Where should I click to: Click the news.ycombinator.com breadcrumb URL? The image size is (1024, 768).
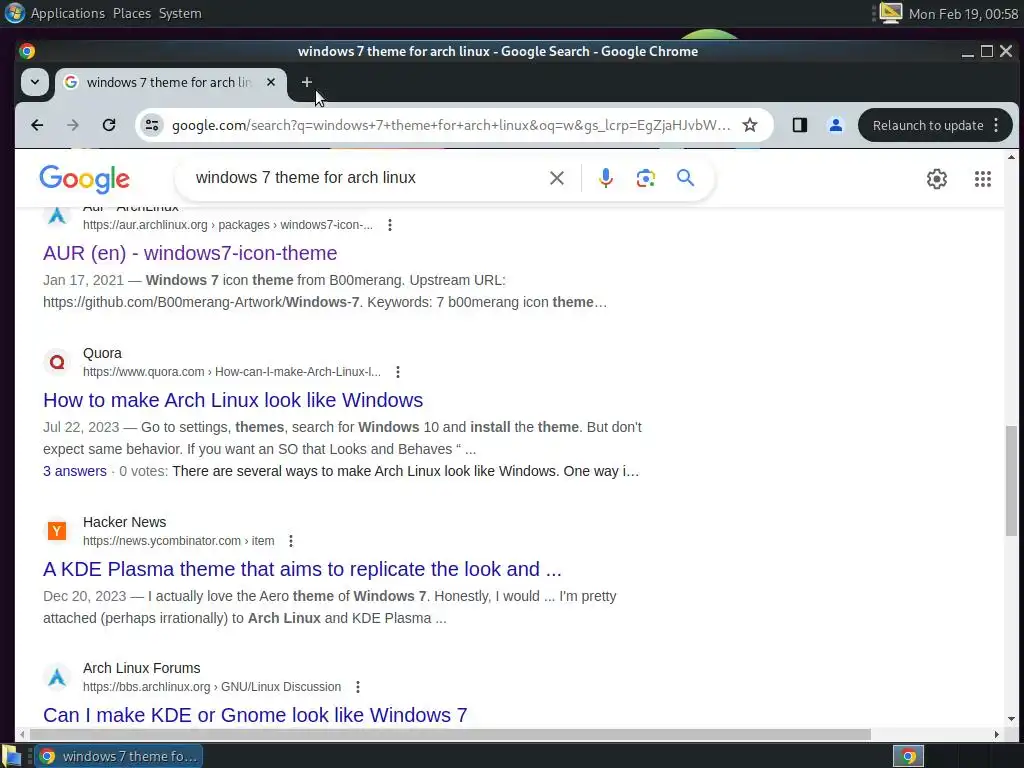[x=178, y=541]
